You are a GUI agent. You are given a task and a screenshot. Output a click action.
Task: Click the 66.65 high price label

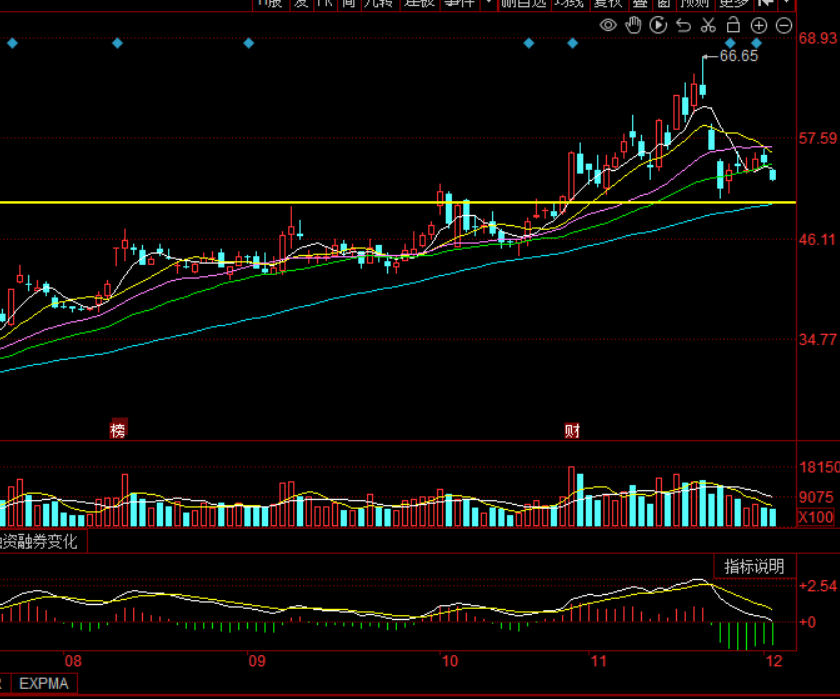tap(739, 56)
